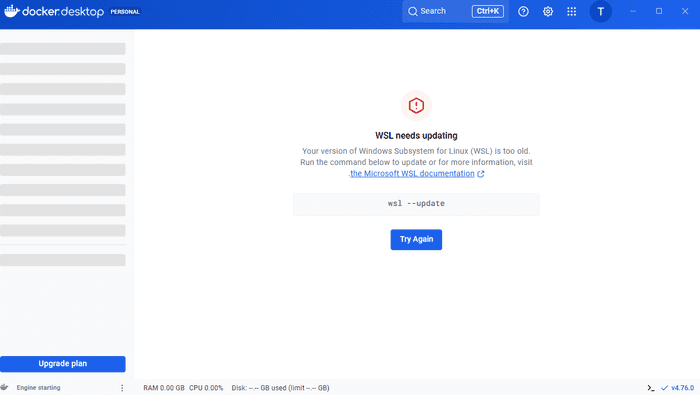This screenshot has width=700, height=395.
Task: Click the Ctrl+K shortcut badge
Action: (x=488, y=11)
